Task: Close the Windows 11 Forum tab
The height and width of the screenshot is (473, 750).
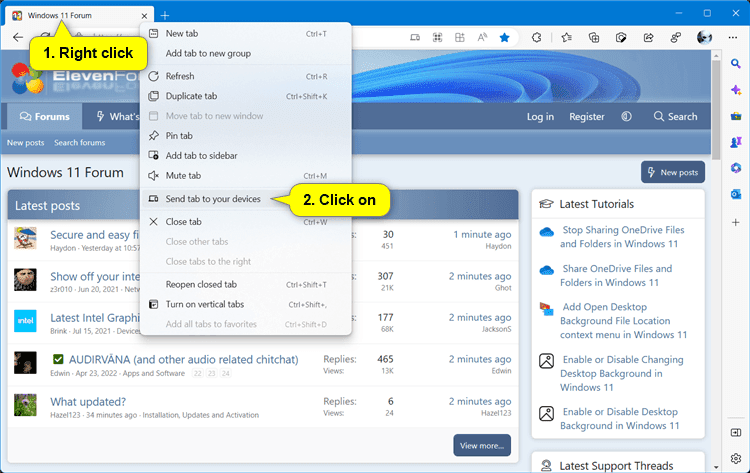Action: pos(144,16)
